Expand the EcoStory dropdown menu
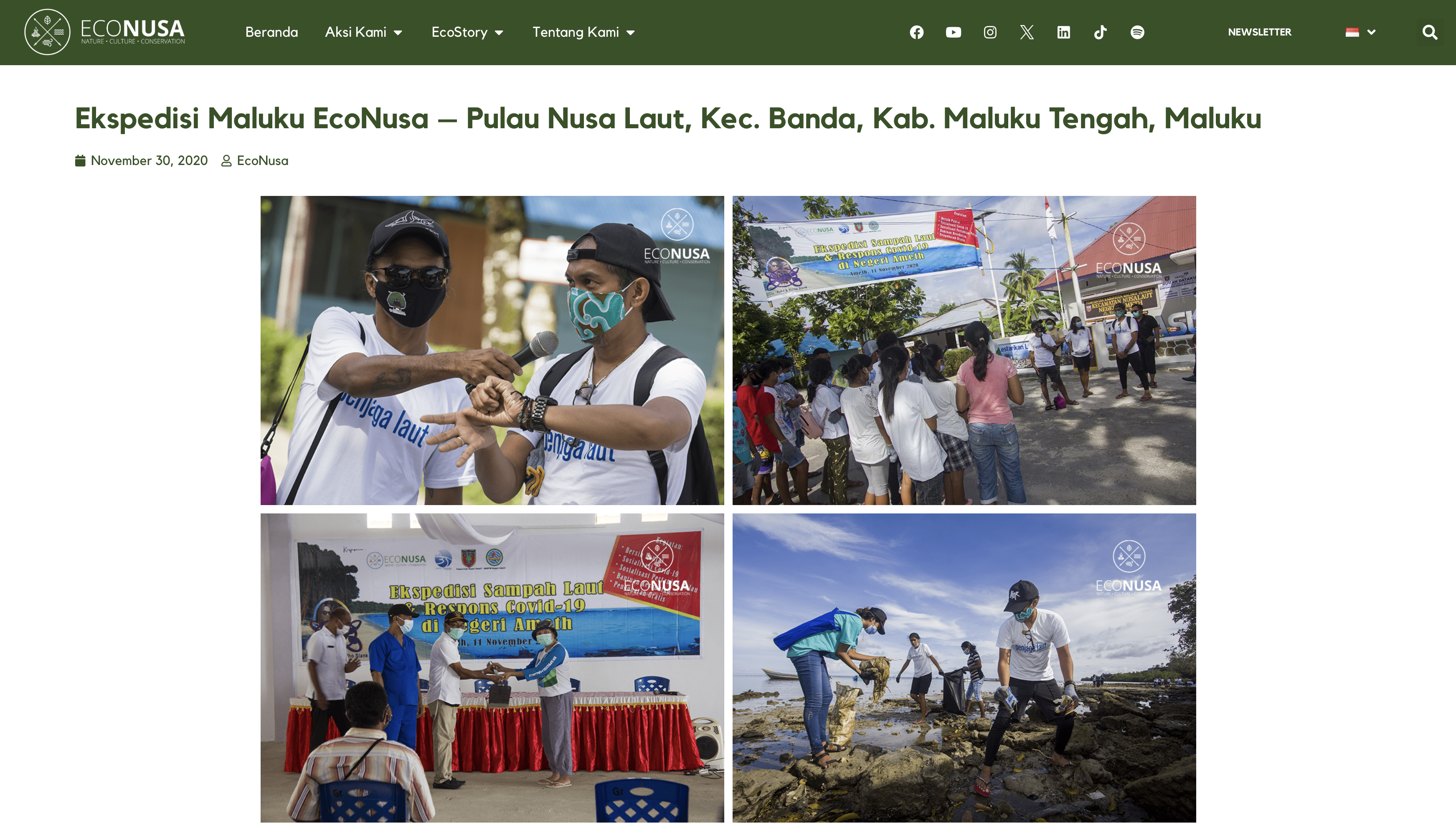1456x828 pixels. pos(467,33)
